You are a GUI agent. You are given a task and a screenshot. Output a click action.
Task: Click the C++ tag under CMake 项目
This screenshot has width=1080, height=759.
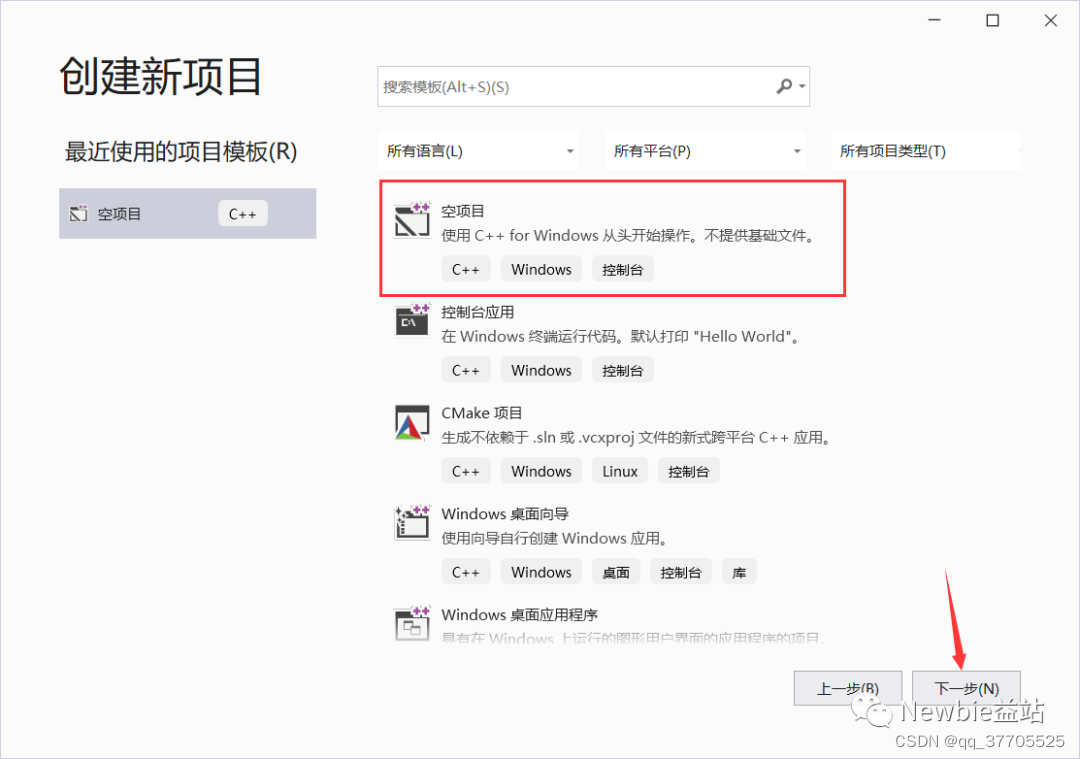pyautogui.click(x=466, y=471)
